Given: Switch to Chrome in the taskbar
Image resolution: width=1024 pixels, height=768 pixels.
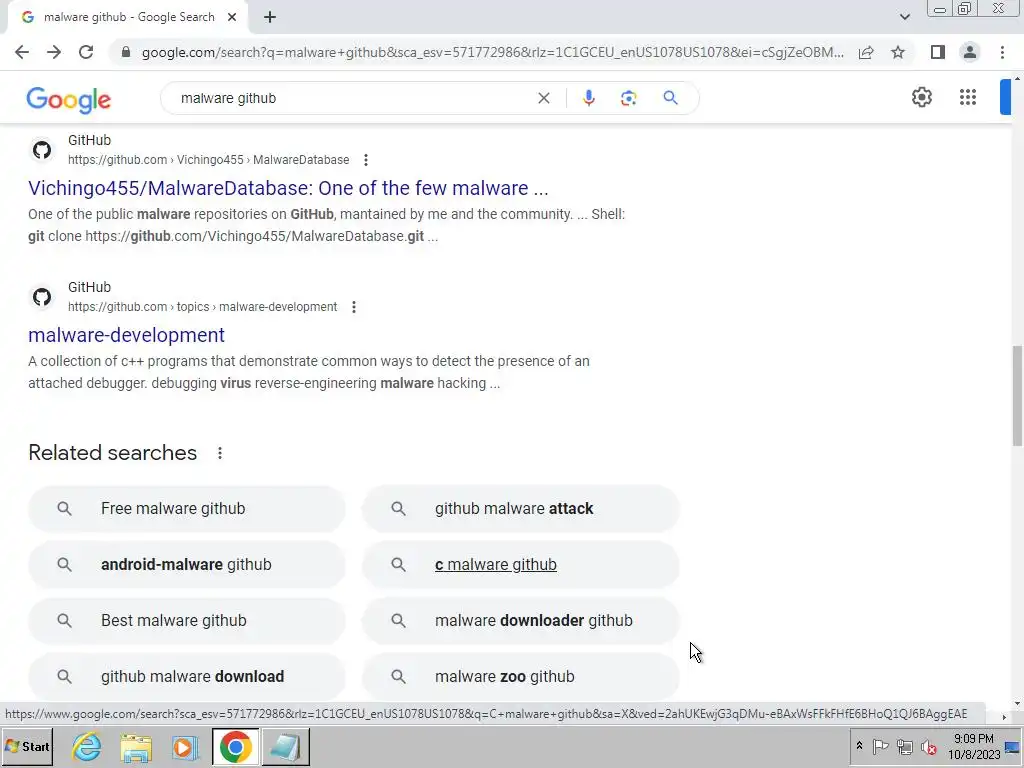Looking at the screenshot, I should pos(235,746).
